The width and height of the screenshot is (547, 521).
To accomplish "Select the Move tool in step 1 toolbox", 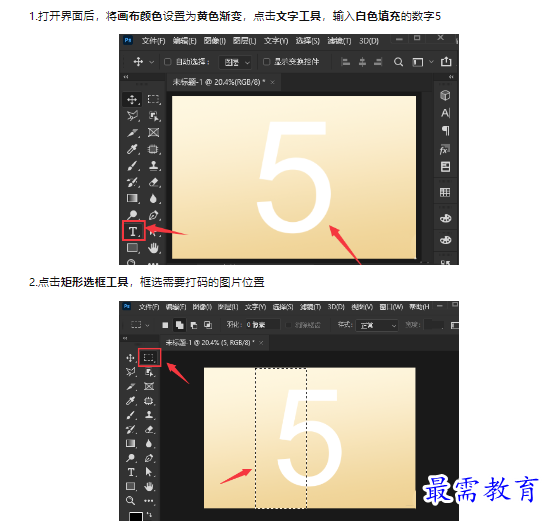I will (132, 99).
